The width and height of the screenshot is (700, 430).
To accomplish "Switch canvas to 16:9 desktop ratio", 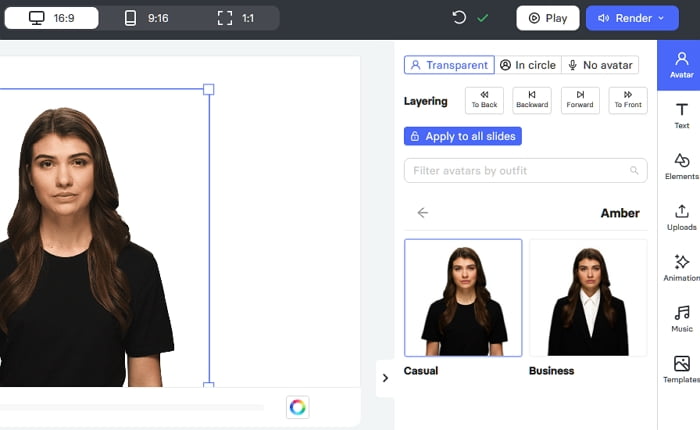I will click(x=51, y=18).
